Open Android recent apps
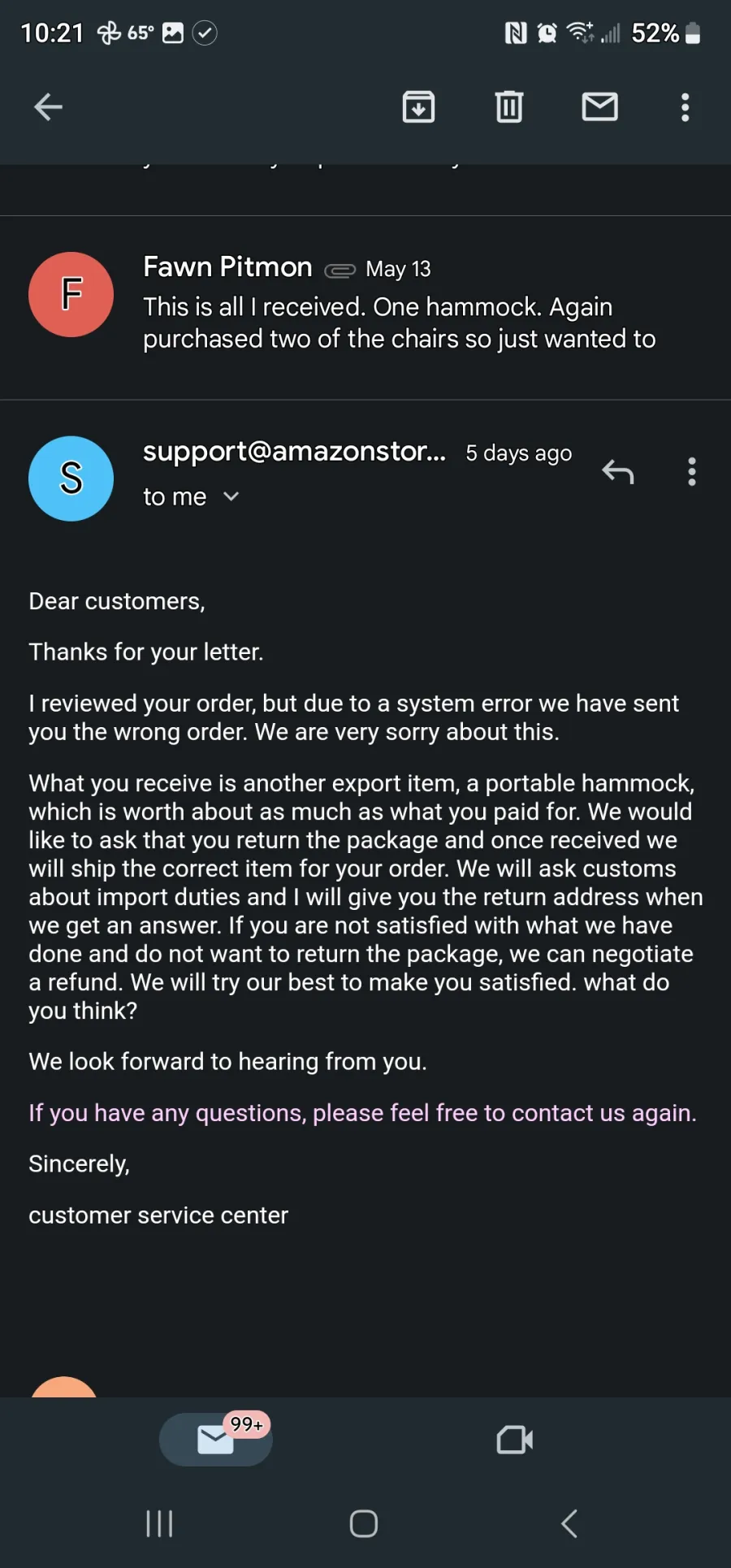Screen dimensions: 731x1568 tap(159, 1523)
